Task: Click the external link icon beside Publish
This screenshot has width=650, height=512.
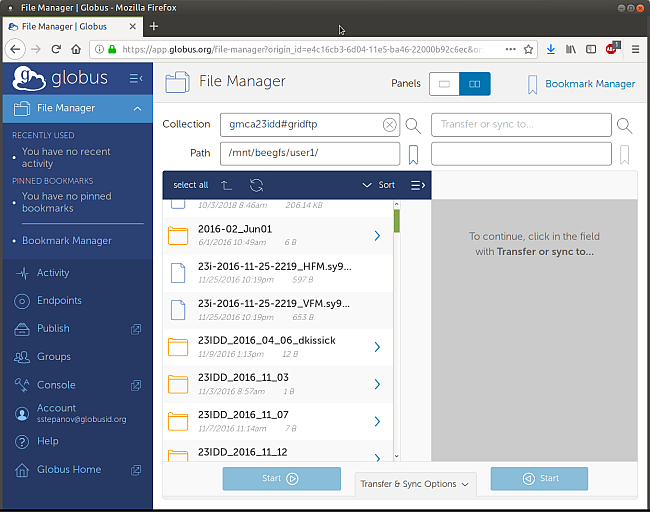Action: click(136, 329)
